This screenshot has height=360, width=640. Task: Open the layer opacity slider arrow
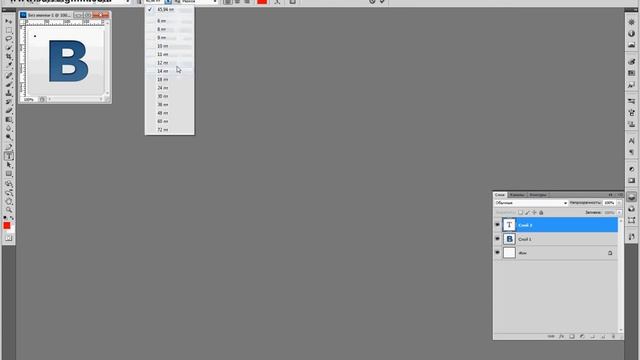[x=619, y=203]
